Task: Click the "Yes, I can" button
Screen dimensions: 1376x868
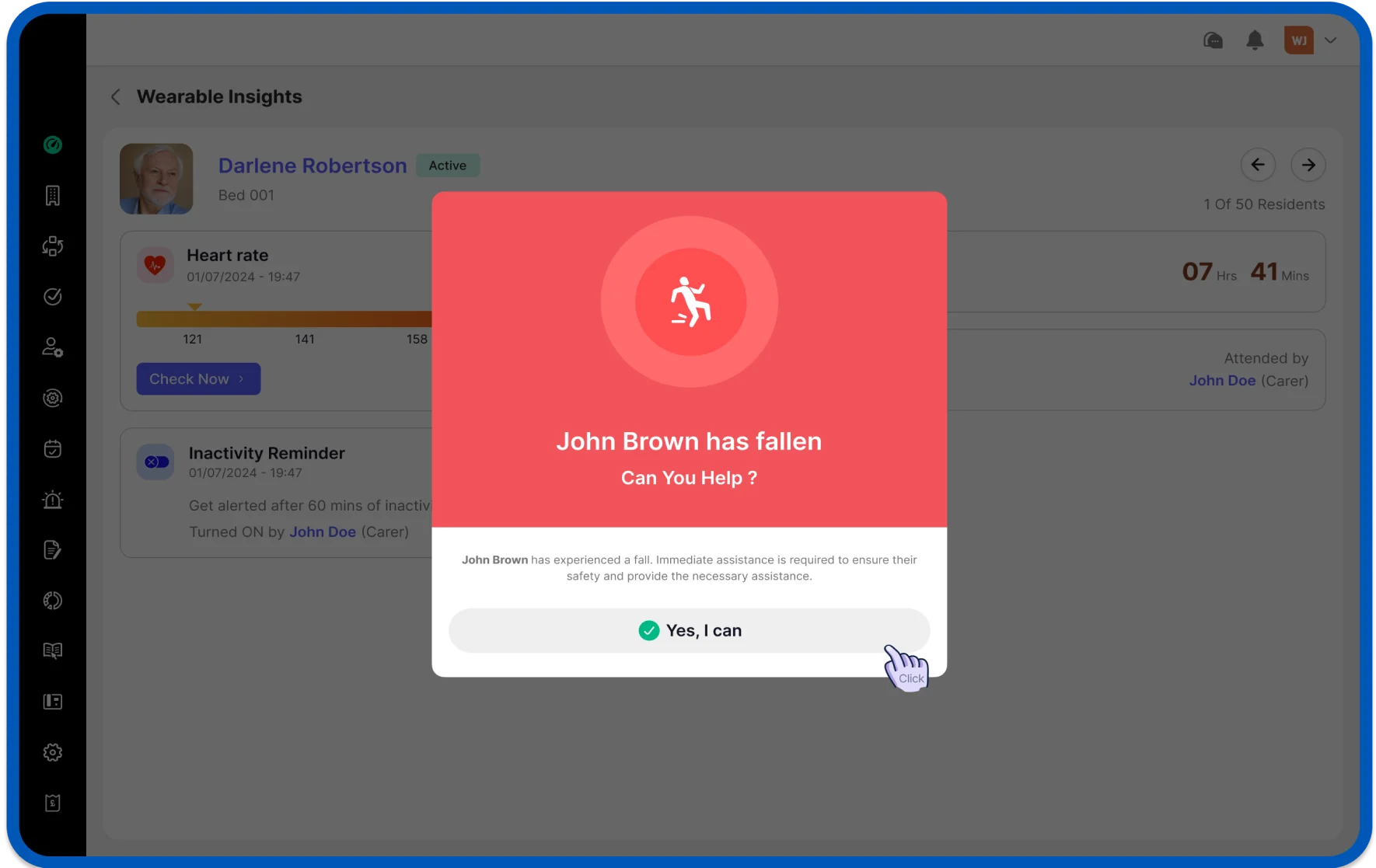Action: tap(689, 630)
